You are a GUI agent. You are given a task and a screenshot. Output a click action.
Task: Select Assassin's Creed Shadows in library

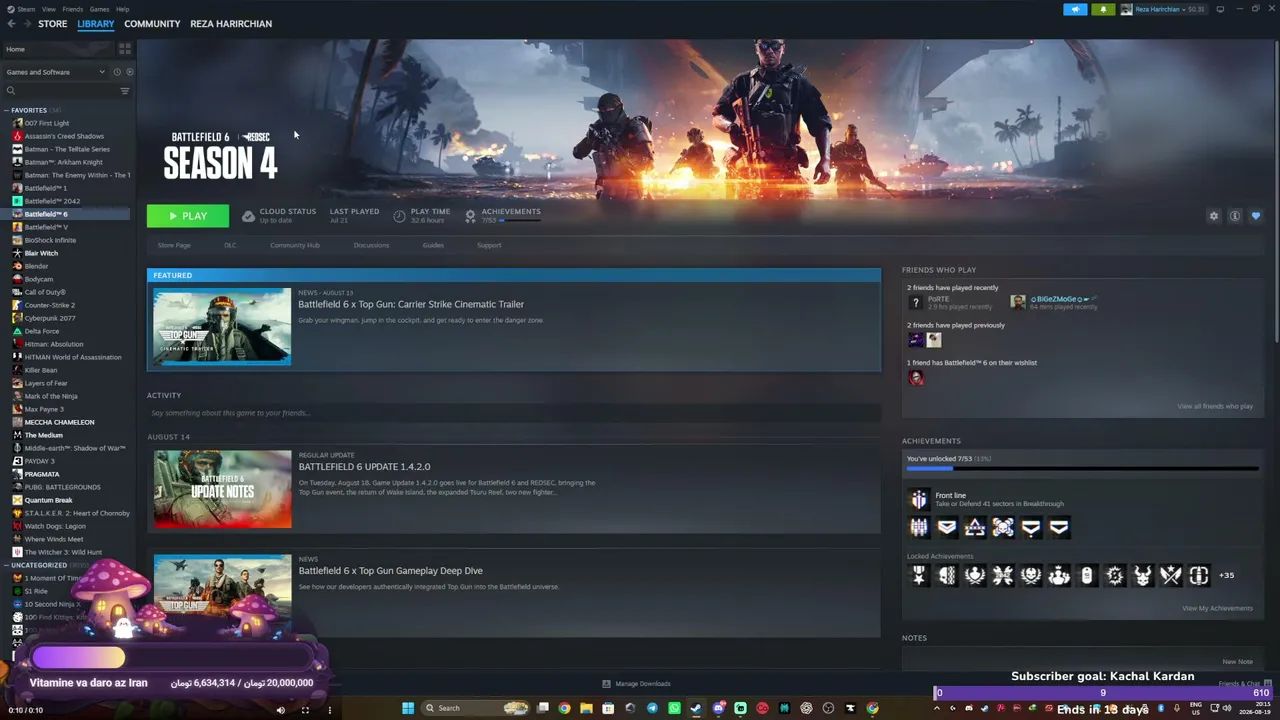click(64, 136)
